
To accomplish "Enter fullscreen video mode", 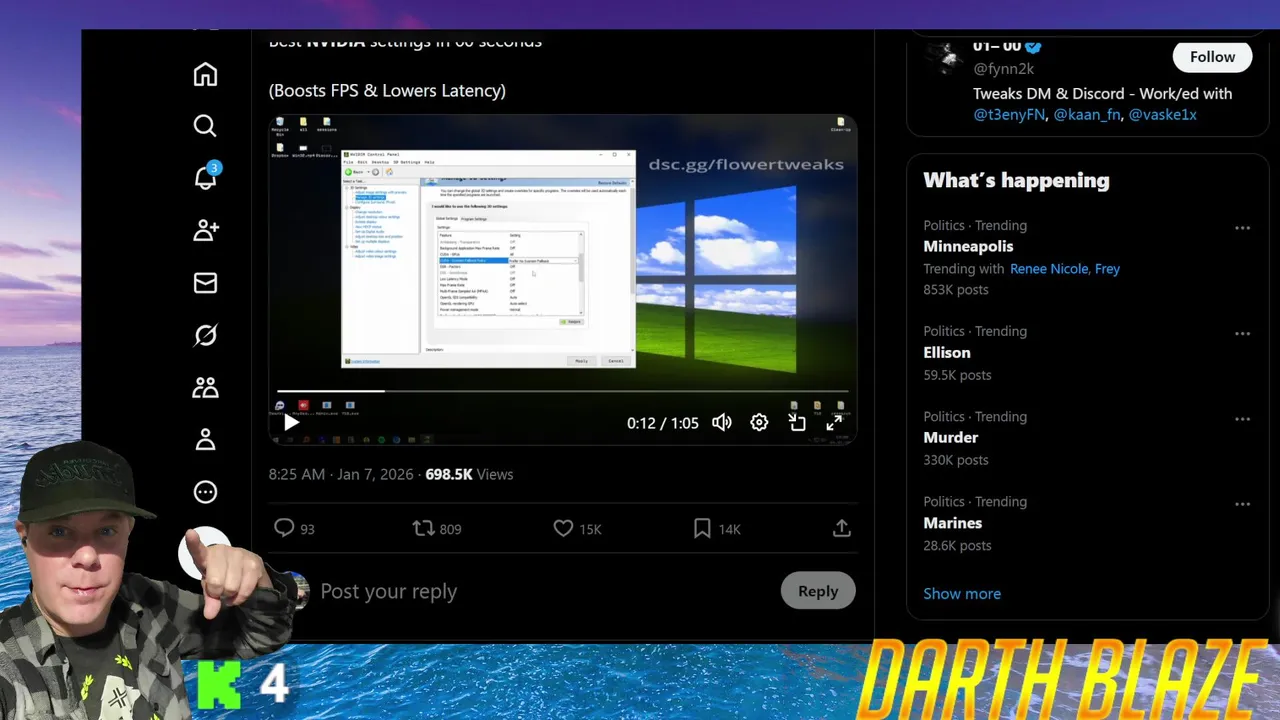I will (x=834, y=423).
